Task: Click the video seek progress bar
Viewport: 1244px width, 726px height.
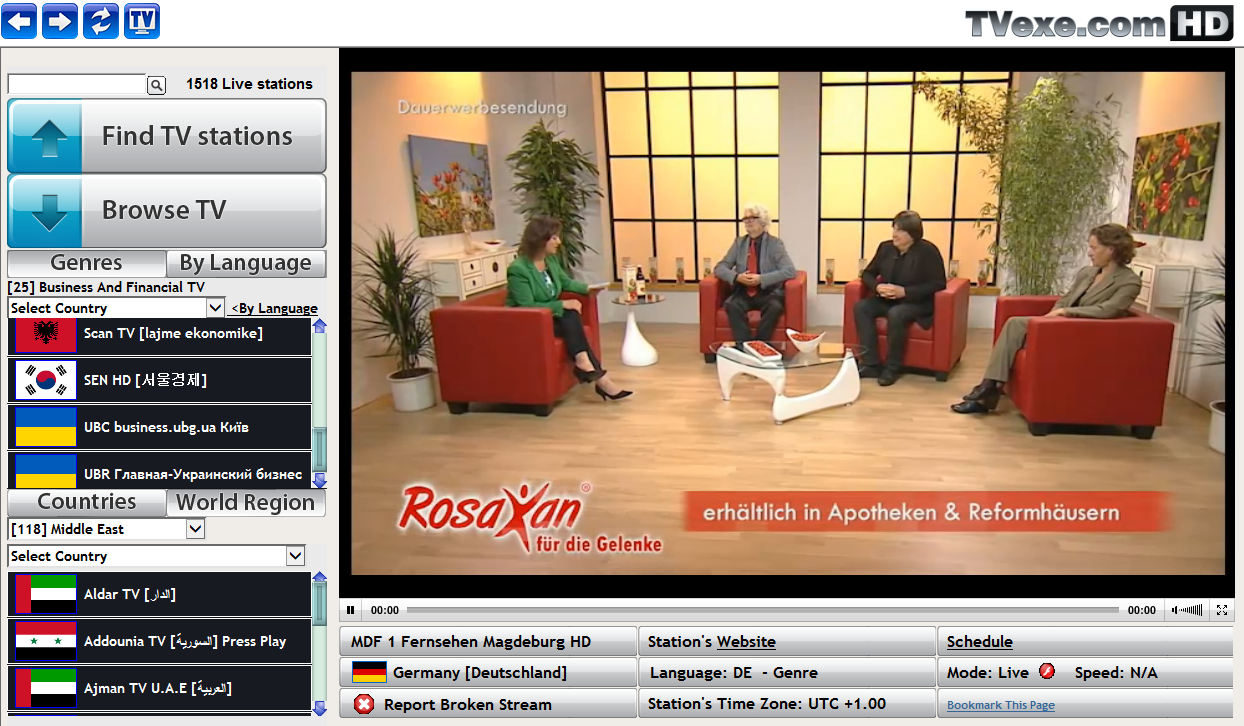Action: click(x=763, y=610)
